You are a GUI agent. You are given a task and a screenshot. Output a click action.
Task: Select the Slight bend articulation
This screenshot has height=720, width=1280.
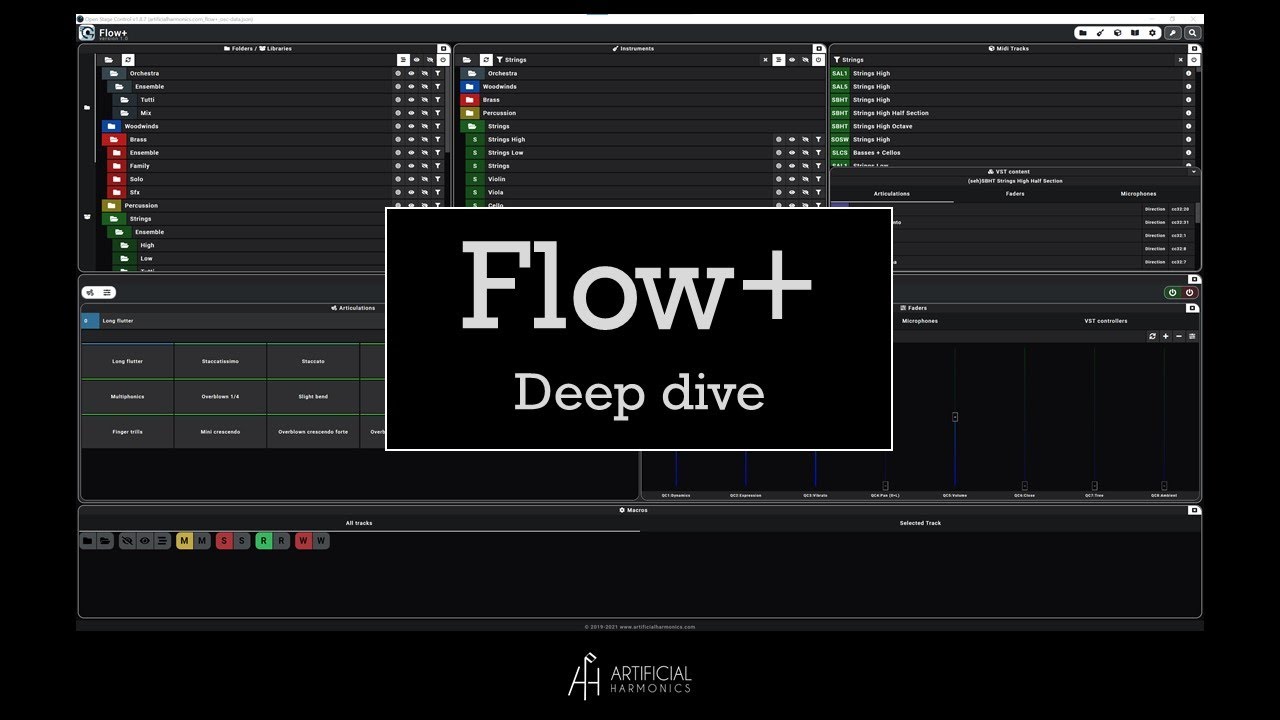313,397
